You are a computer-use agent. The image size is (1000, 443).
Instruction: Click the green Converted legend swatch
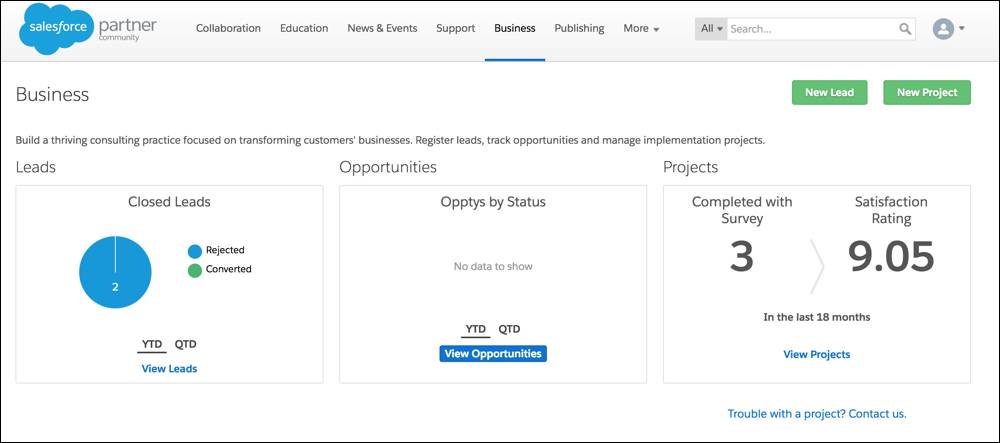pyautogui.click(x=195, y=270)
